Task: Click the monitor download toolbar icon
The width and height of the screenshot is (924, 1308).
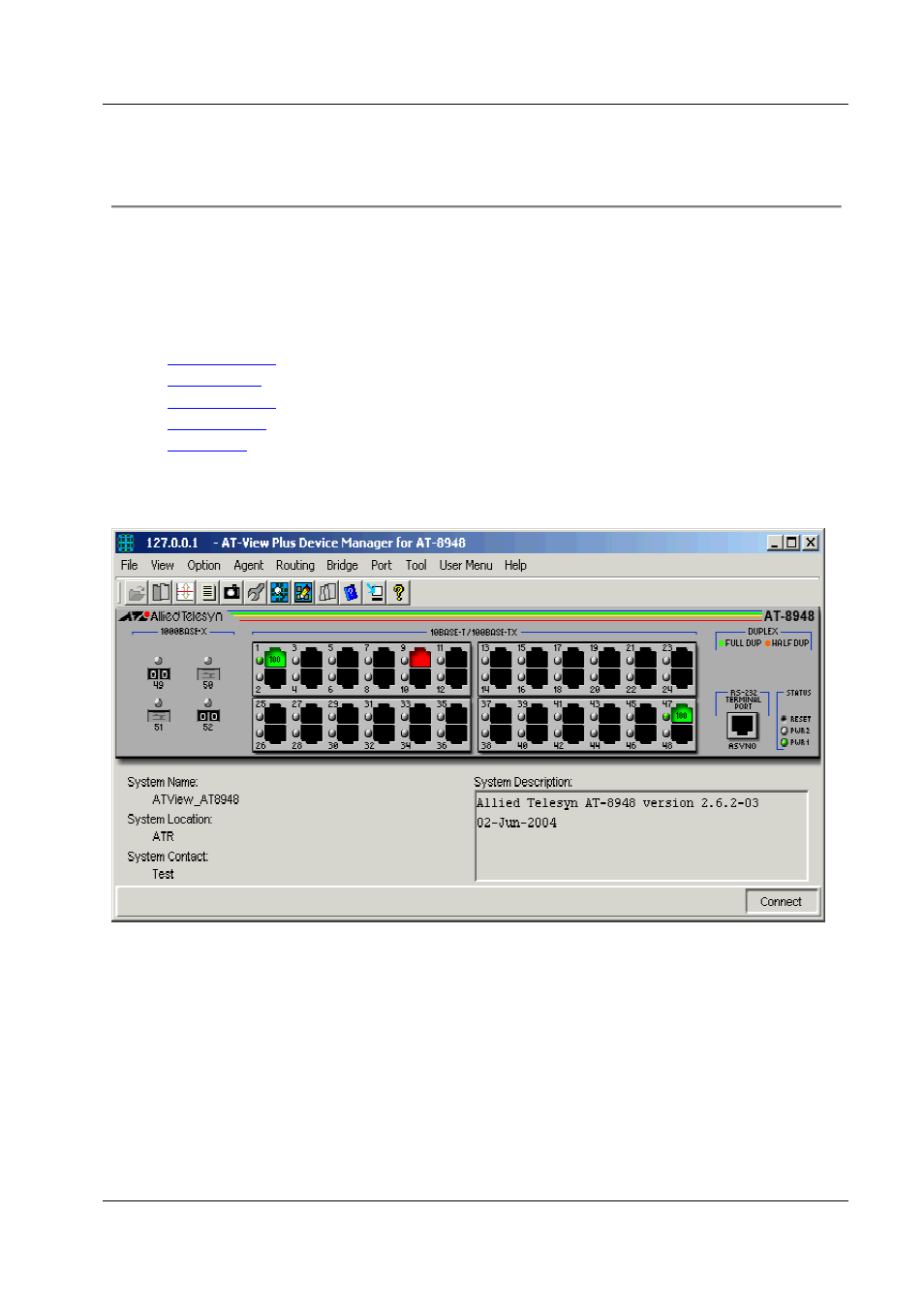Action: click(x=375, y=592)
